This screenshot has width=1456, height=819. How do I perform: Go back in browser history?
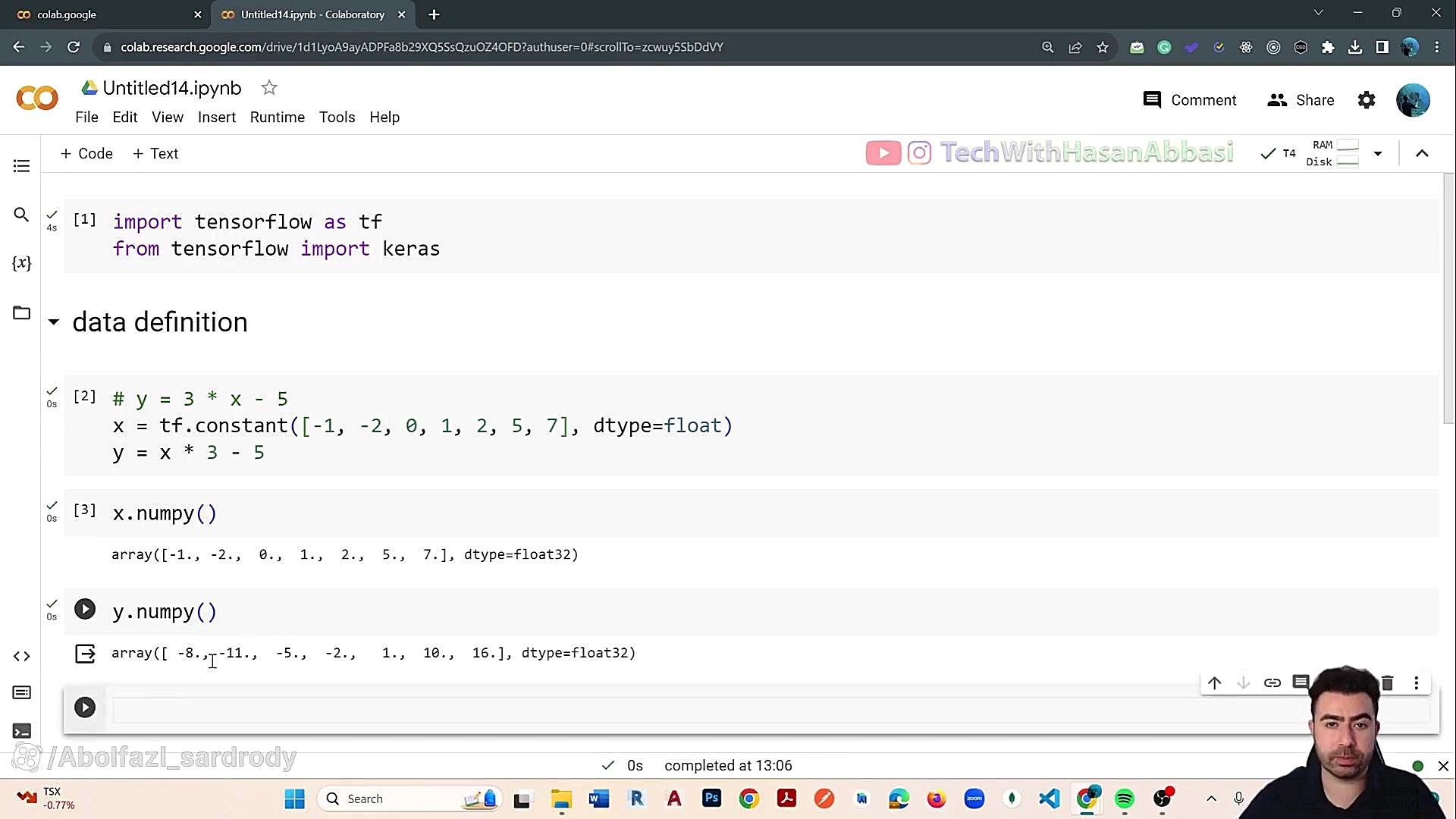[x=19, y=47]
